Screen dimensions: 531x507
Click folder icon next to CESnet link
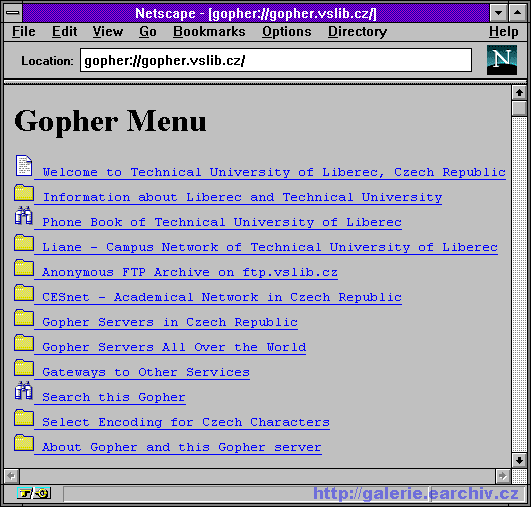click(24, 292)
